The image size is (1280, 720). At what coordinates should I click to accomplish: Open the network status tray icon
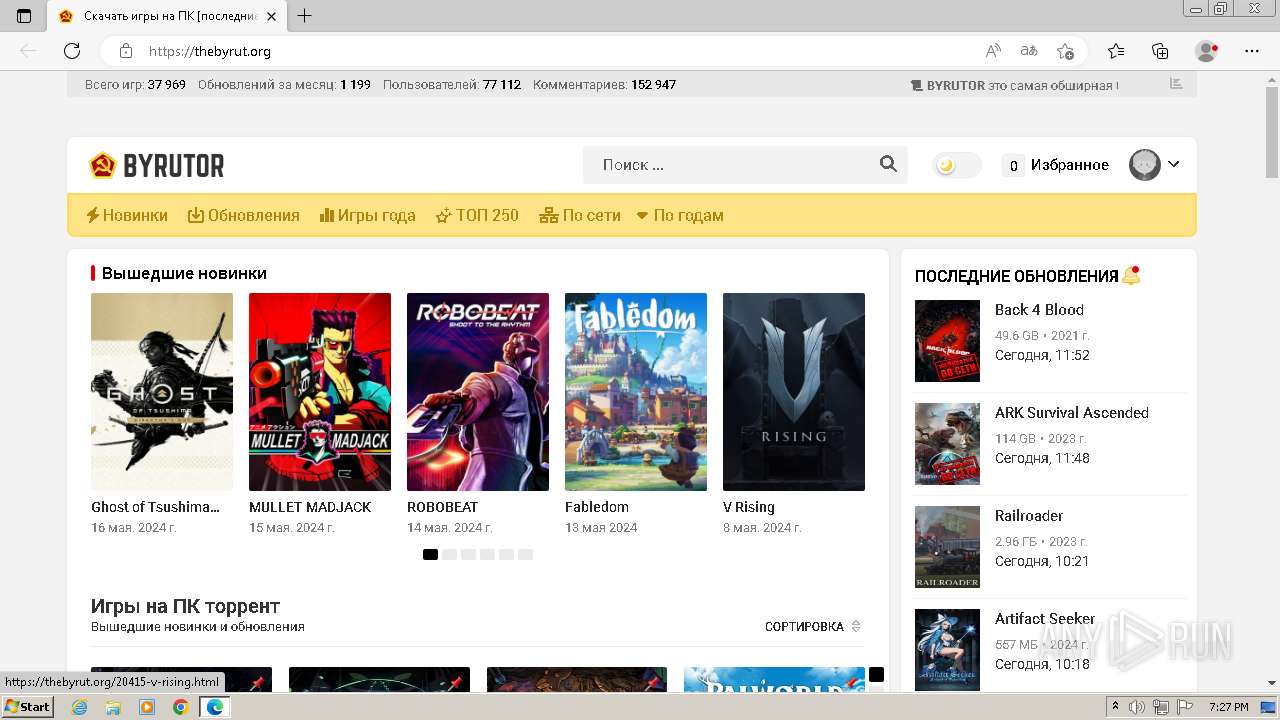(x=1161, y=707)
